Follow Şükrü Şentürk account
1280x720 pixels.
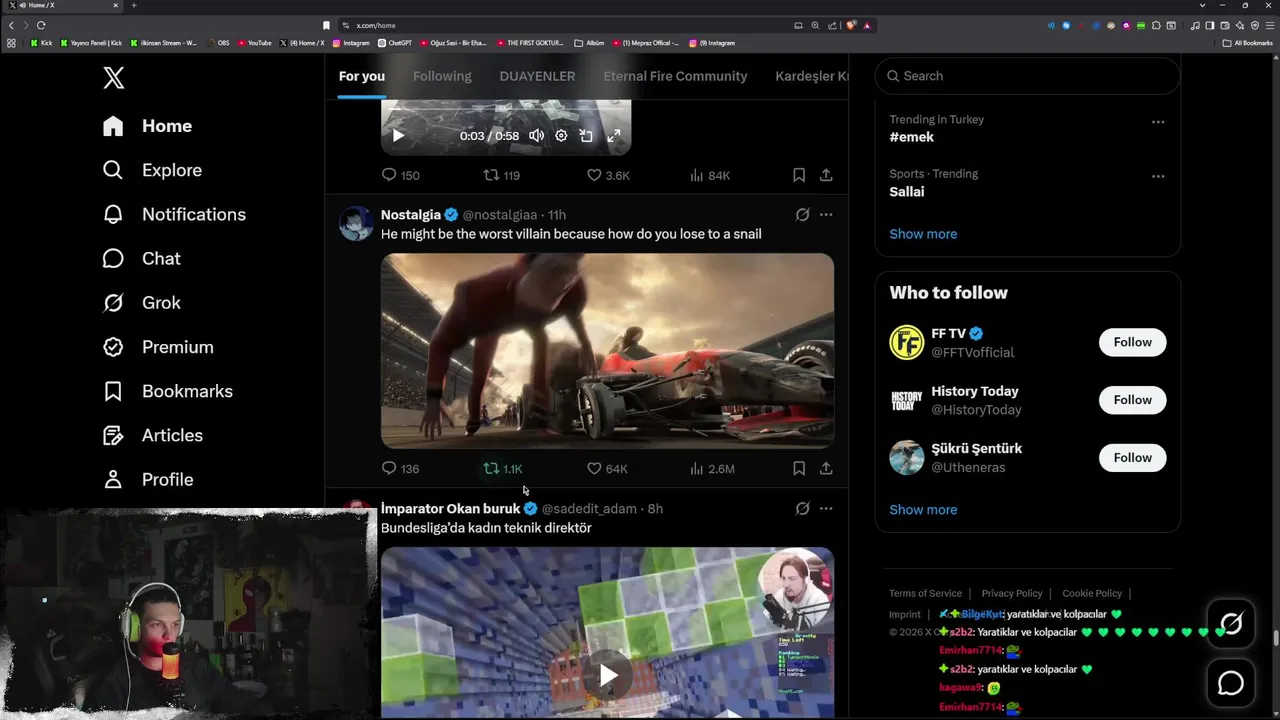[x=1133, y=458]
